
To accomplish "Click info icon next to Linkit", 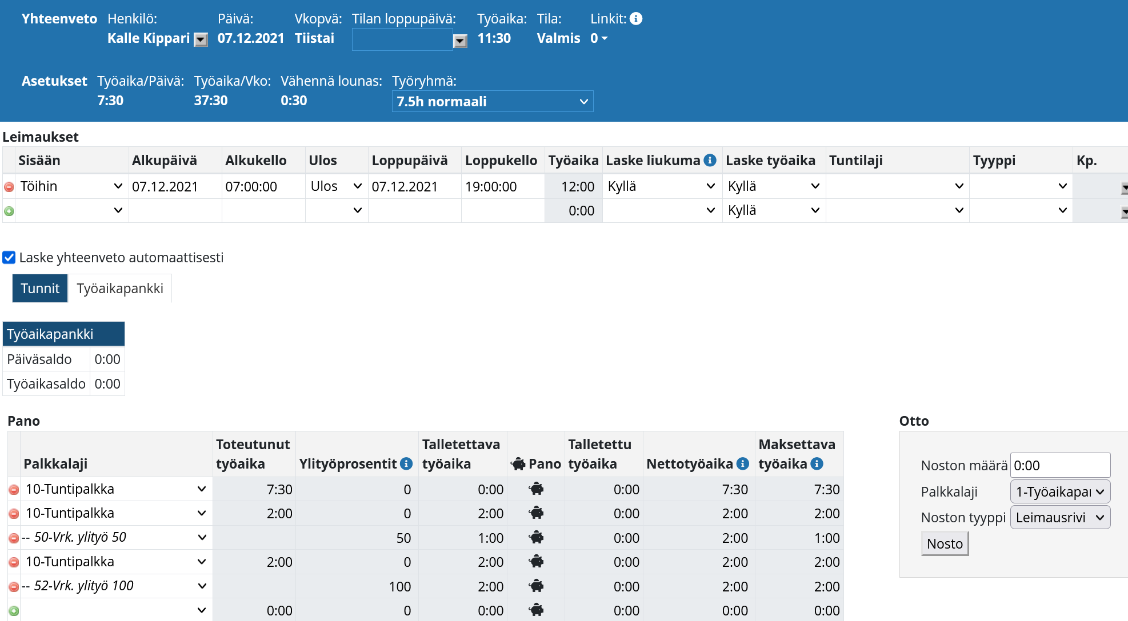I will pos(636,18).
